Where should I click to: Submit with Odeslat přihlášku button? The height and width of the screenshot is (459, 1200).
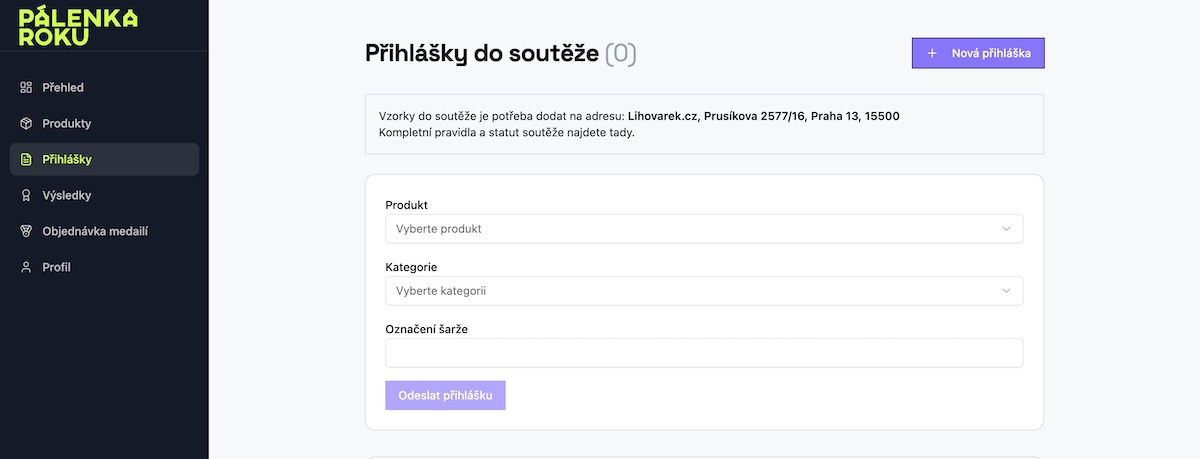445,395
